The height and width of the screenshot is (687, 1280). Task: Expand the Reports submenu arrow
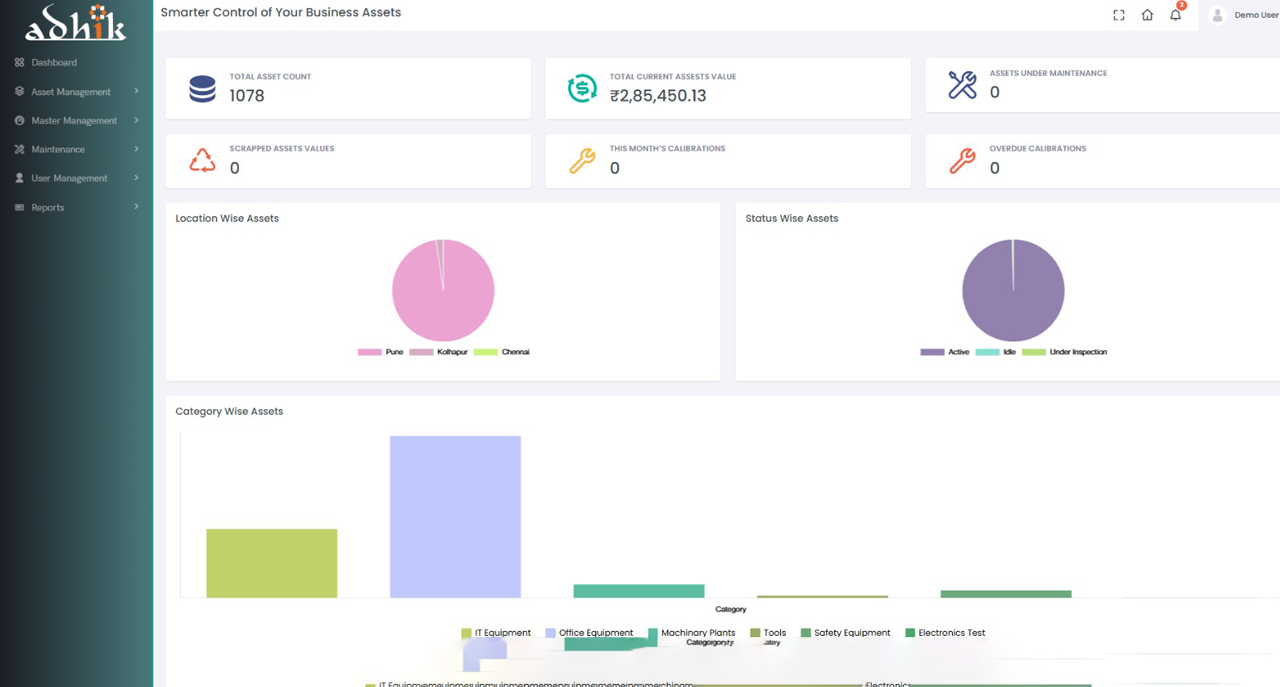[136, 207]
